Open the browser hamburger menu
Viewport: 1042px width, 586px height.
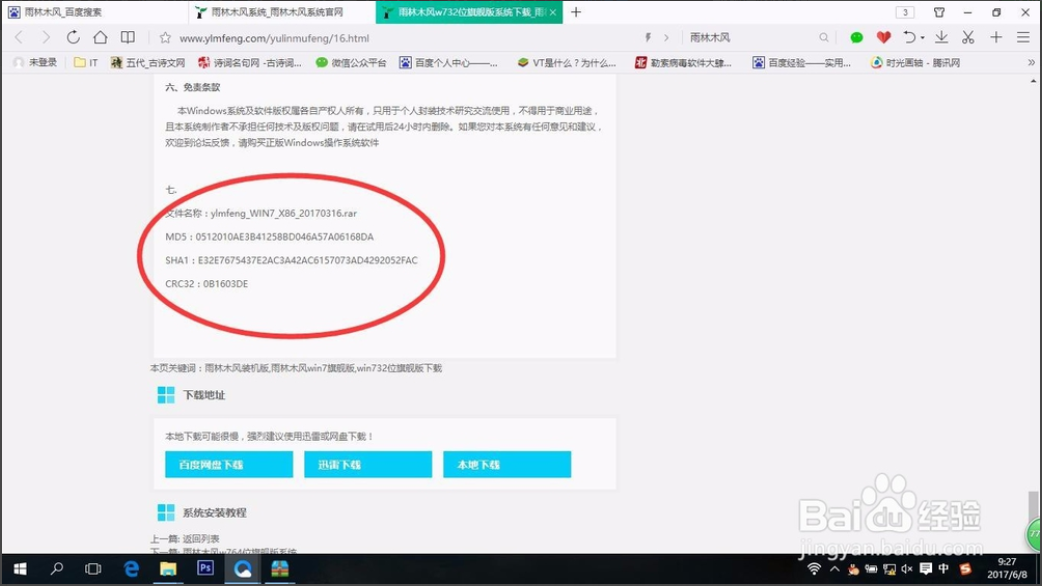[x=1023, y=38]
